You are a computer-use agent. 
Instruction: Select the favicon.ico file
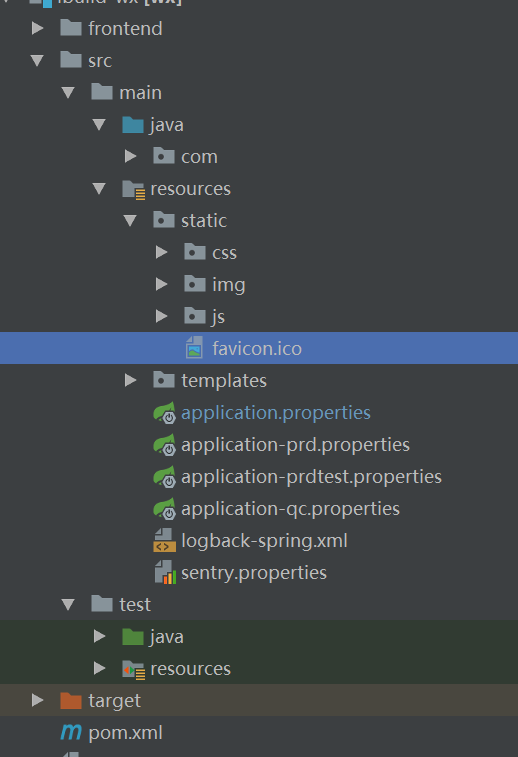pos(259,348)
